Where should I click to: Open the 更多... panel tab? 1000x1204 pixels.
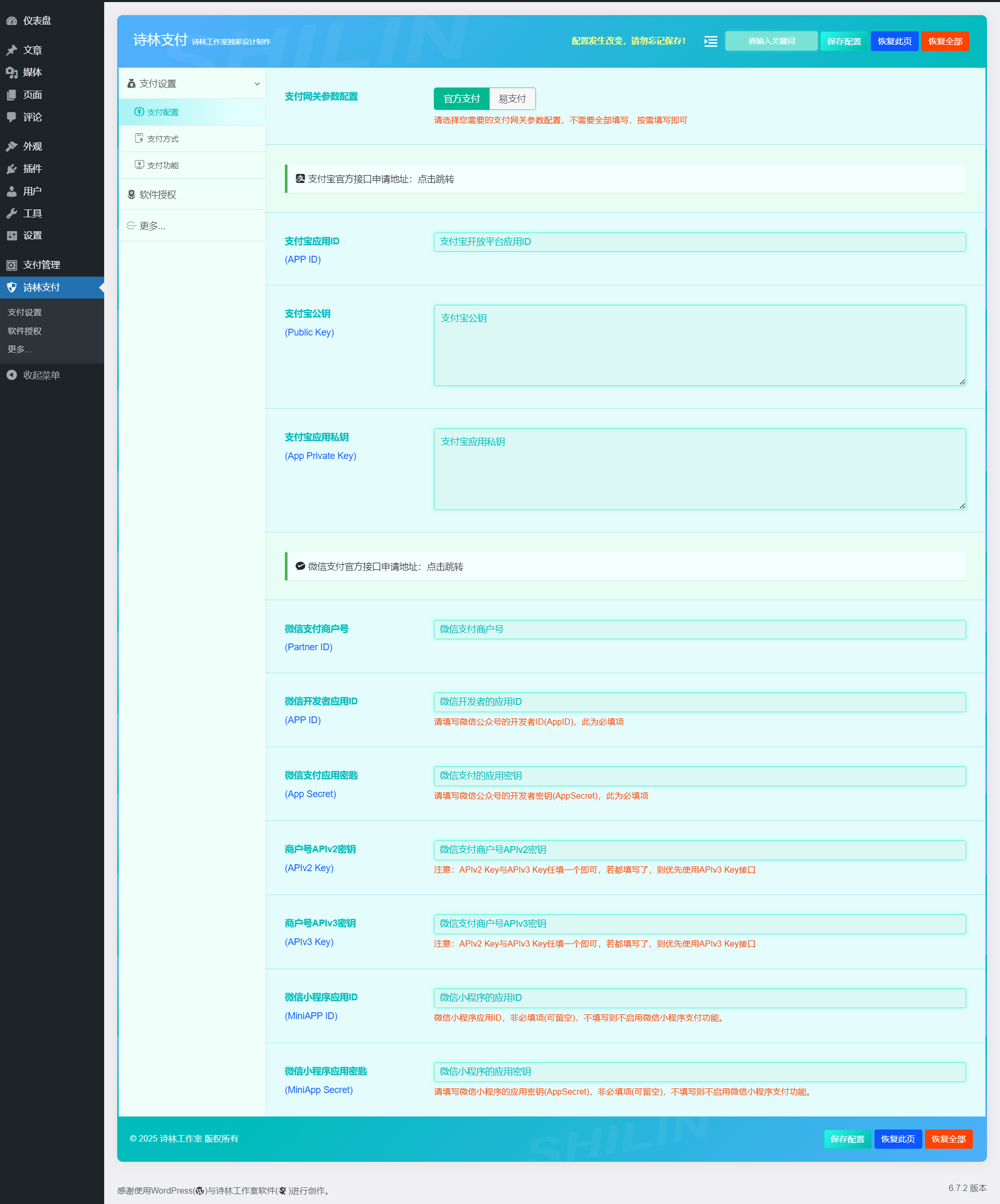pyautogui.click(x=192, y=225)
